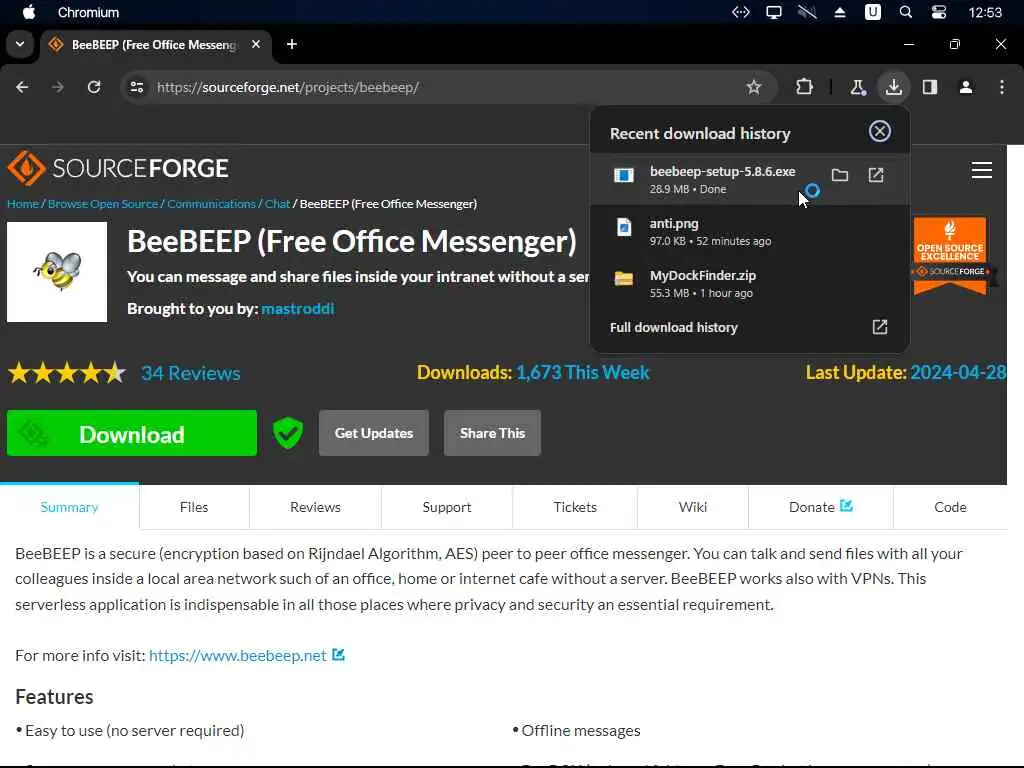This screenshot has width=1024, height=768.
Task: Switch to the Tickets tab
Action: point(575,507)
